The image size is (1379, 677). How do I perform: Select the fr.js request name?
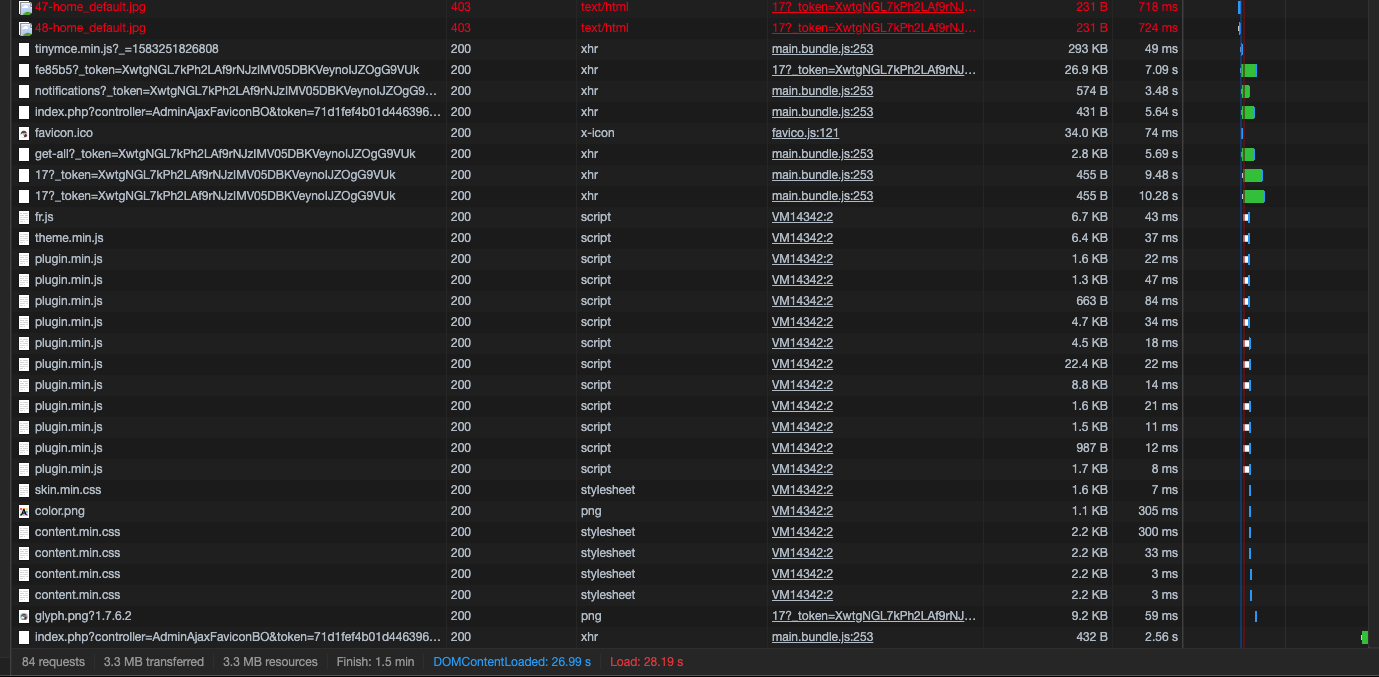tap(44, 217)
